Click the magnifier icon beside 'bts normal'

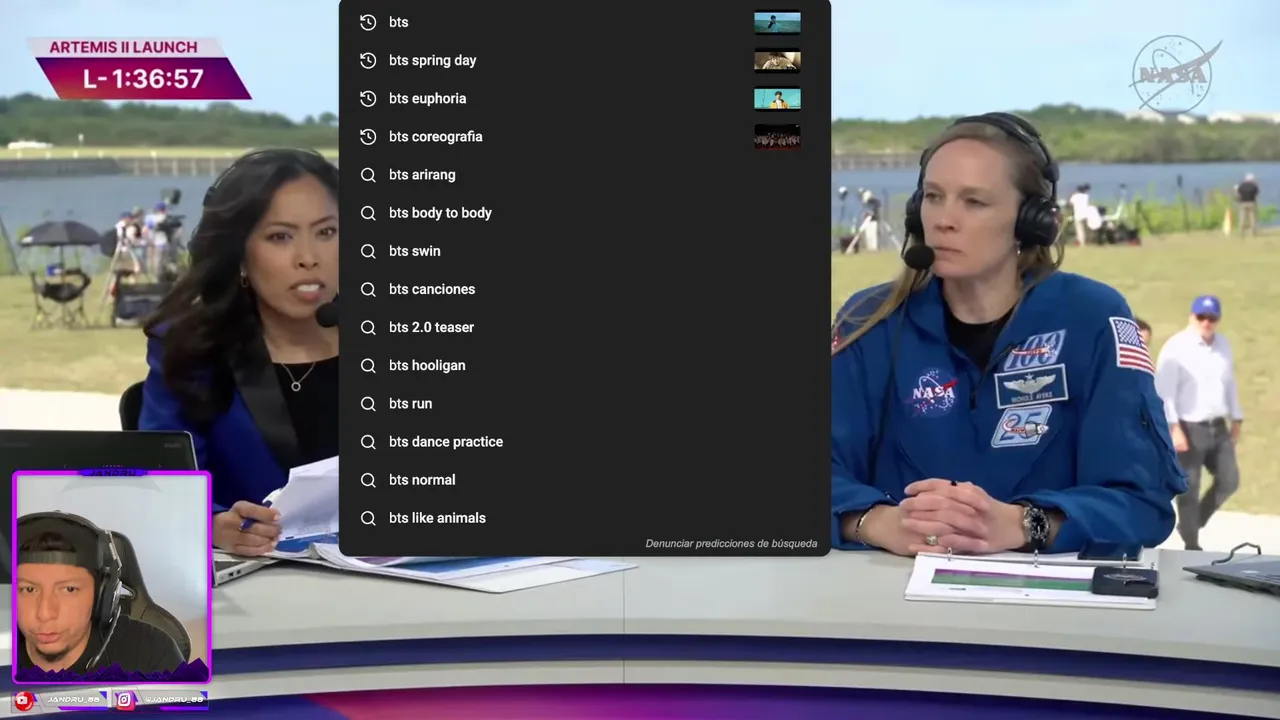(x=368, y=479)
